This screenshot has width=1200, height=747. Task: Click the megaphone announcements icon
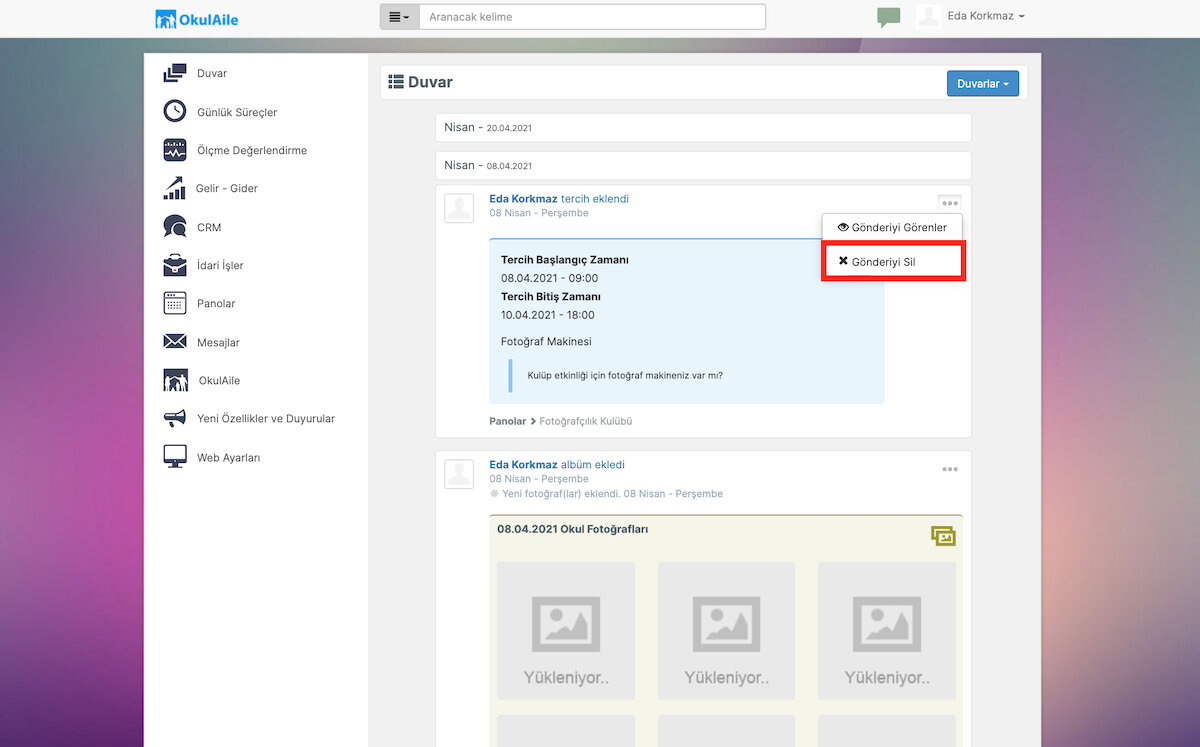175,418
